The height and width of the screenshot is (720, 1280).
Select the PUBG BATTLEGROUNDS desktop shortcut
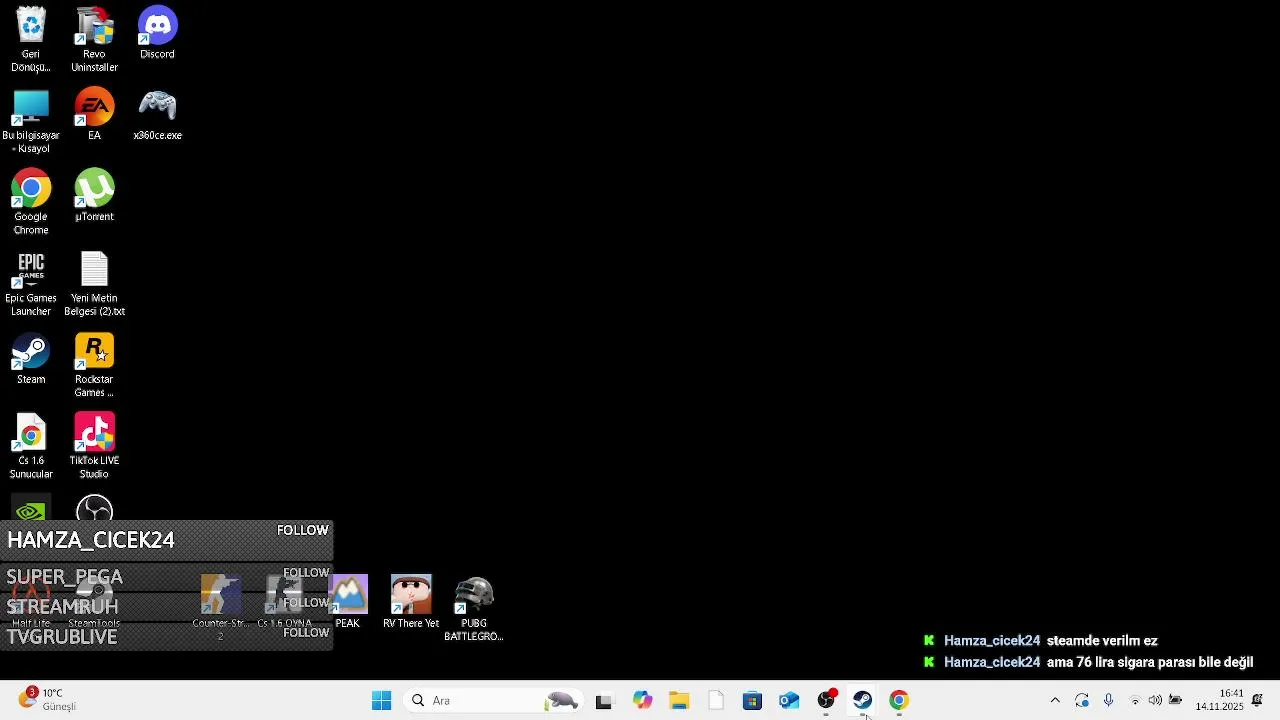(474, 608)
